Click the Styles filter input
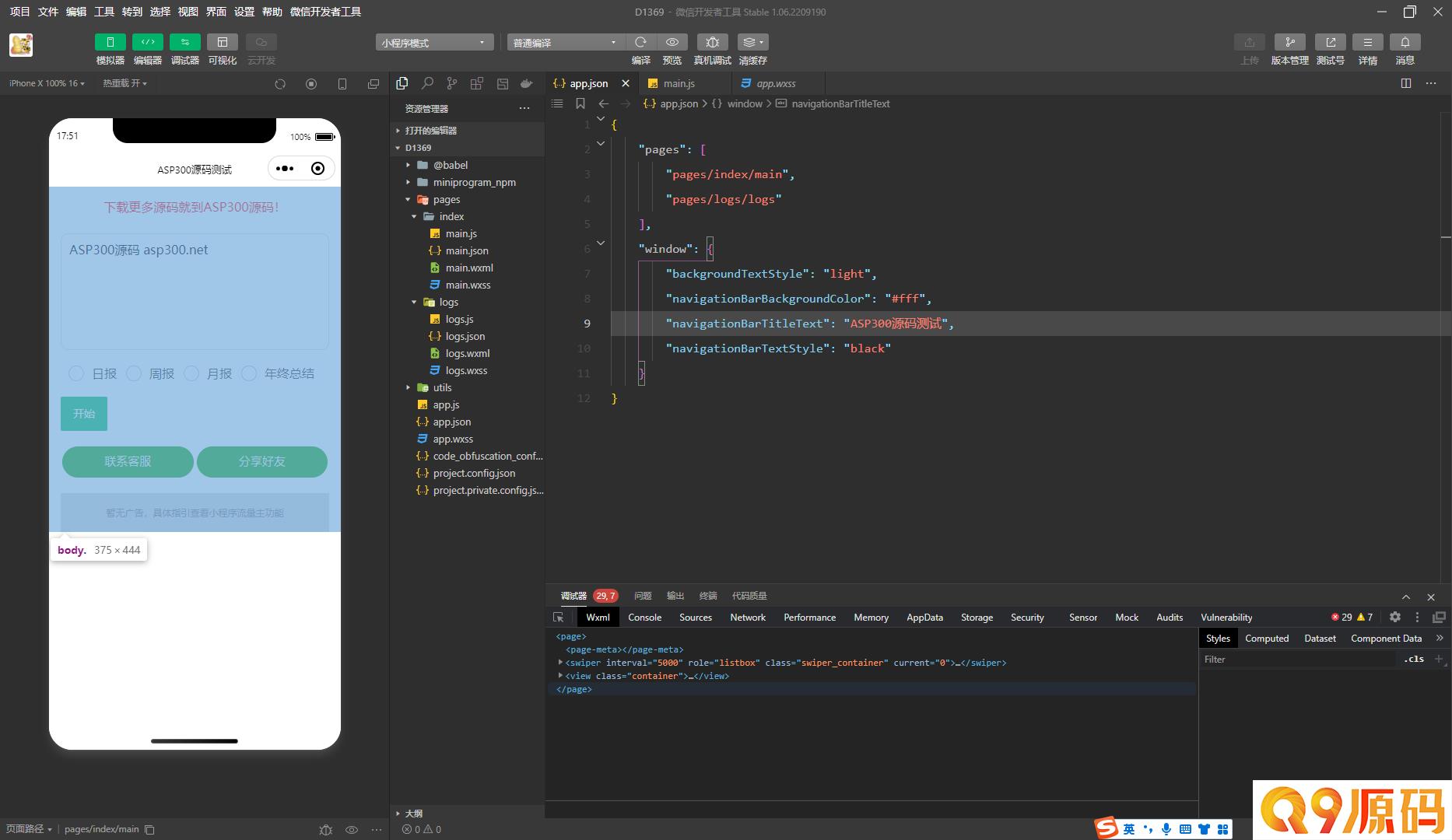Image resolution: width=1452 pixels, height=840 pixels. tap(1298, 659)
